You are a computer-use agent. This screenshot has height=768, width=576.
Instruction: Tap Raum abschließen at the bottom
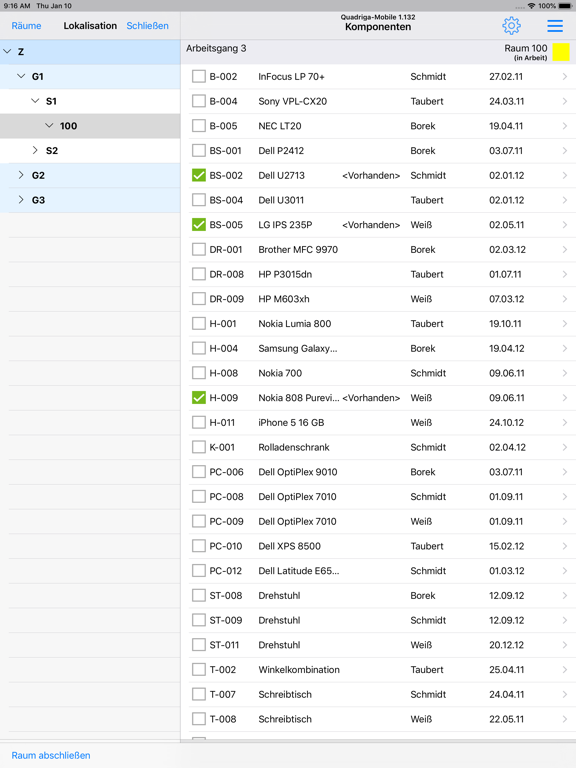pos(51,755)
